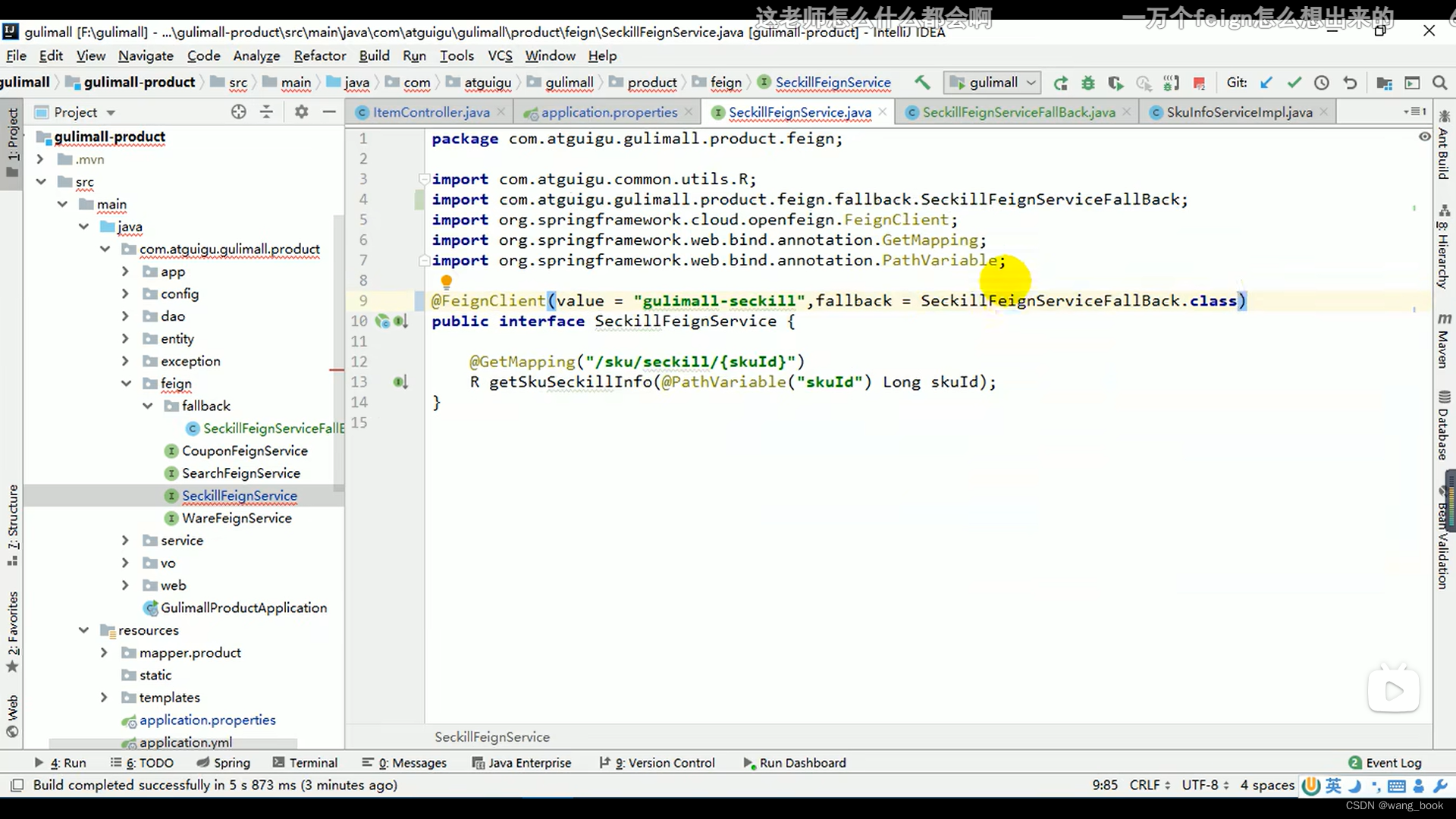The width and height of the screenshot is (1456, 819).
Task: Click the Build project hammer icon
Action: tap(922, 83)
